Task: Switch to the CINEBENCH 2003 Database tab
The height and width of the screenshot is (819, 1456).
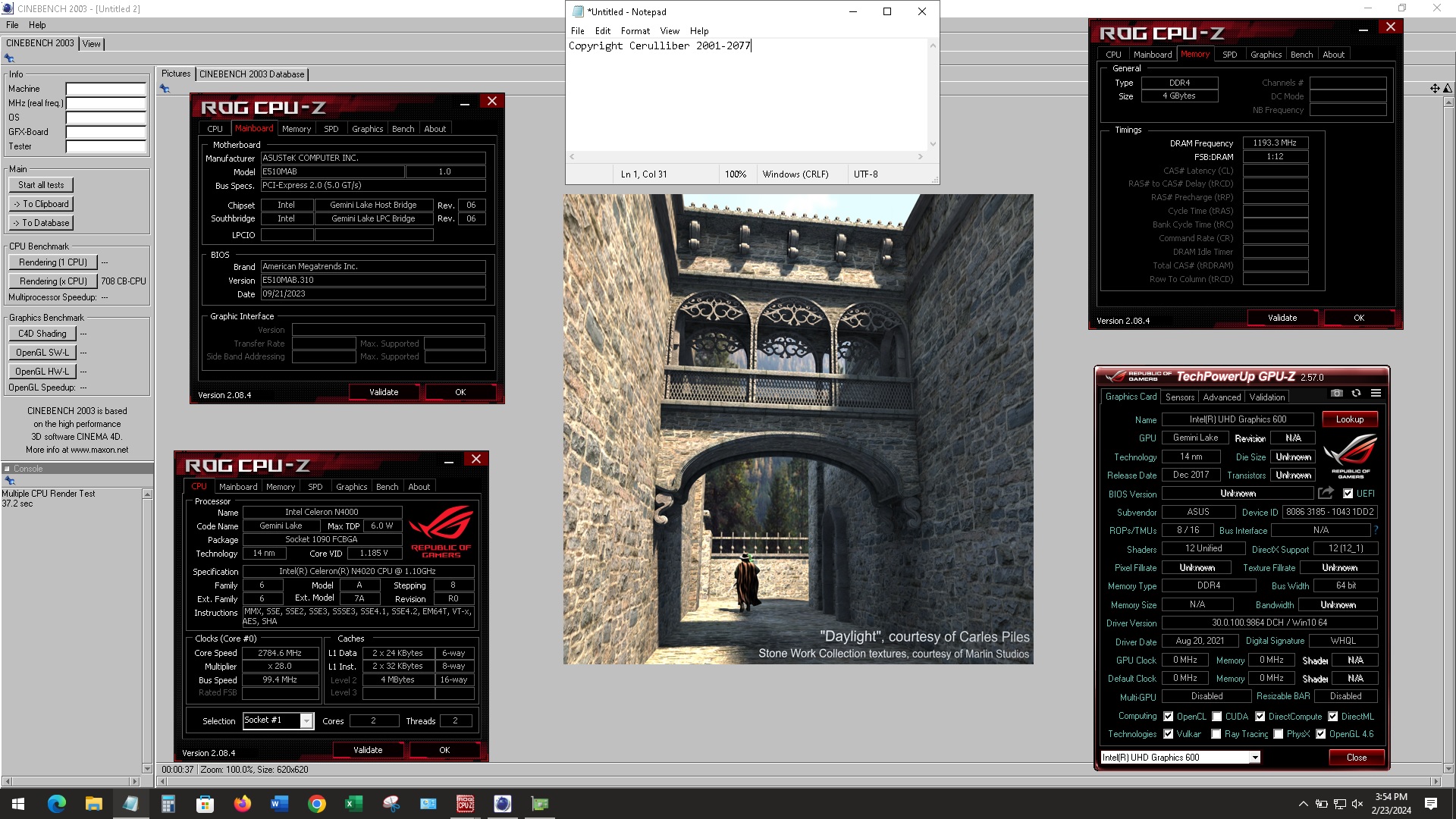Action: coord(252,74)
